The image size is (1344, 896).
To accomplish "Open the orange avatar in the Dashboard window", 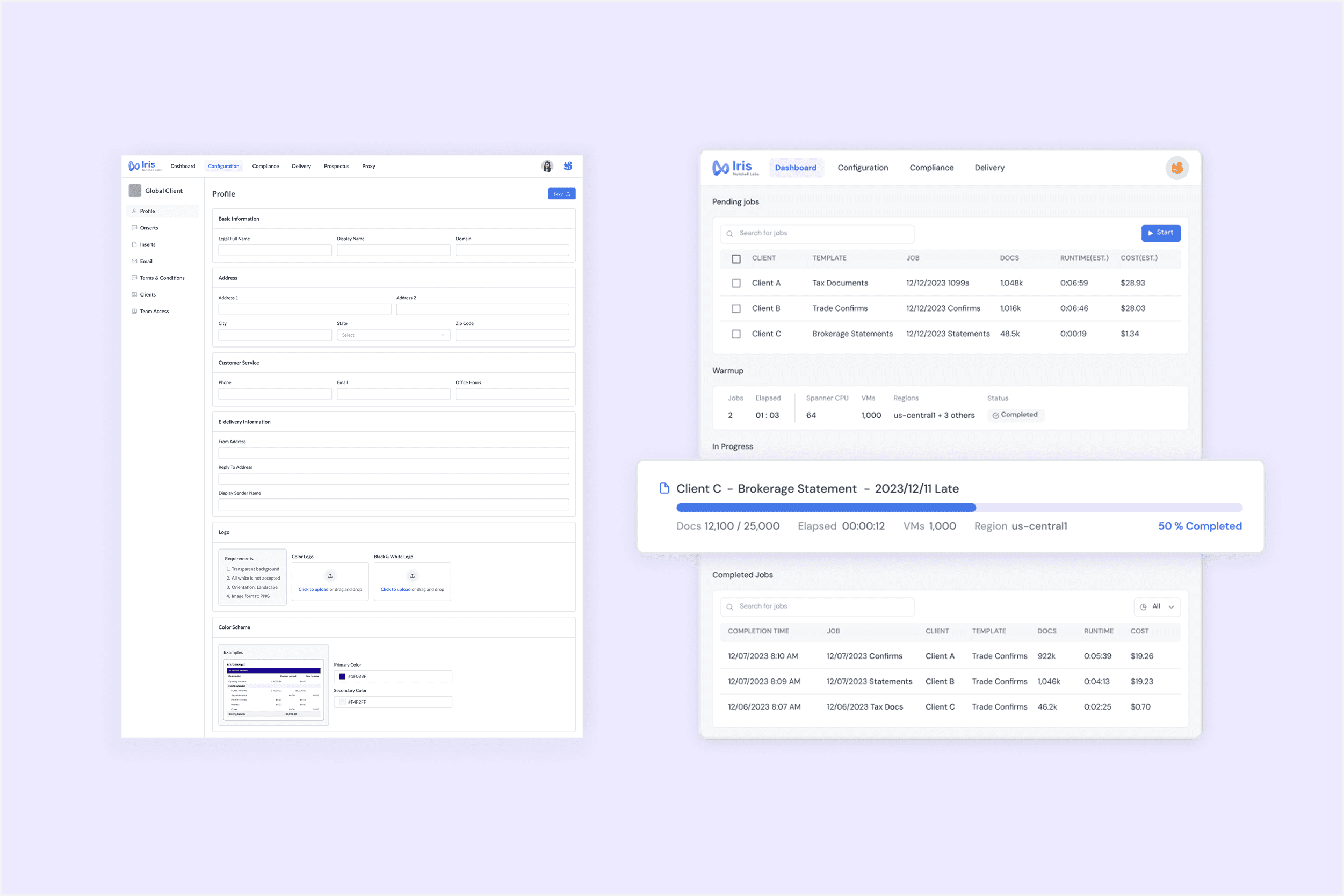I will [x=1176, y=168].
